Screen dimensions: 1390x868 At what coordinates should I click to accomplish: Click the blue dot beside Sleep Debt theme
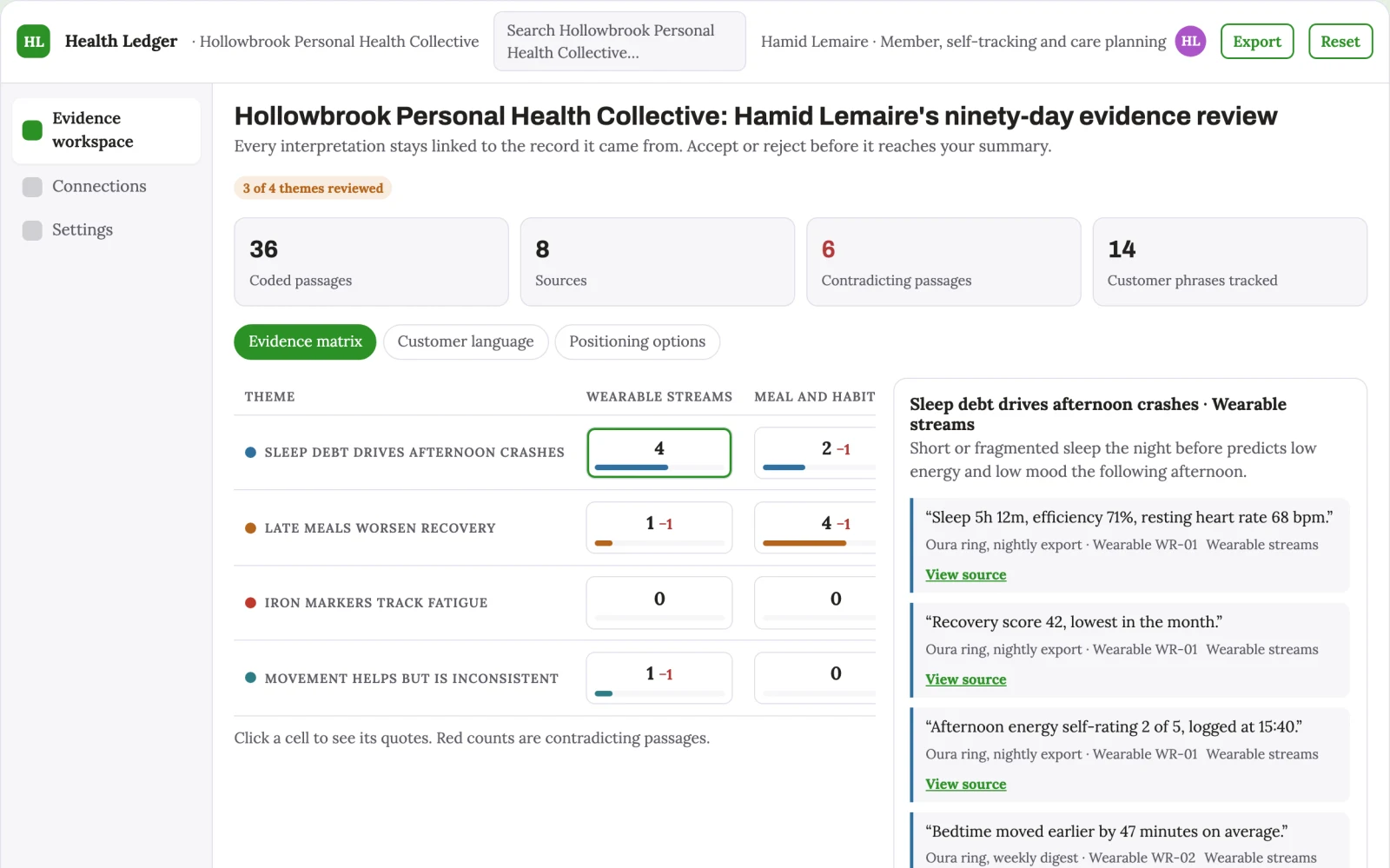(250, 453)
